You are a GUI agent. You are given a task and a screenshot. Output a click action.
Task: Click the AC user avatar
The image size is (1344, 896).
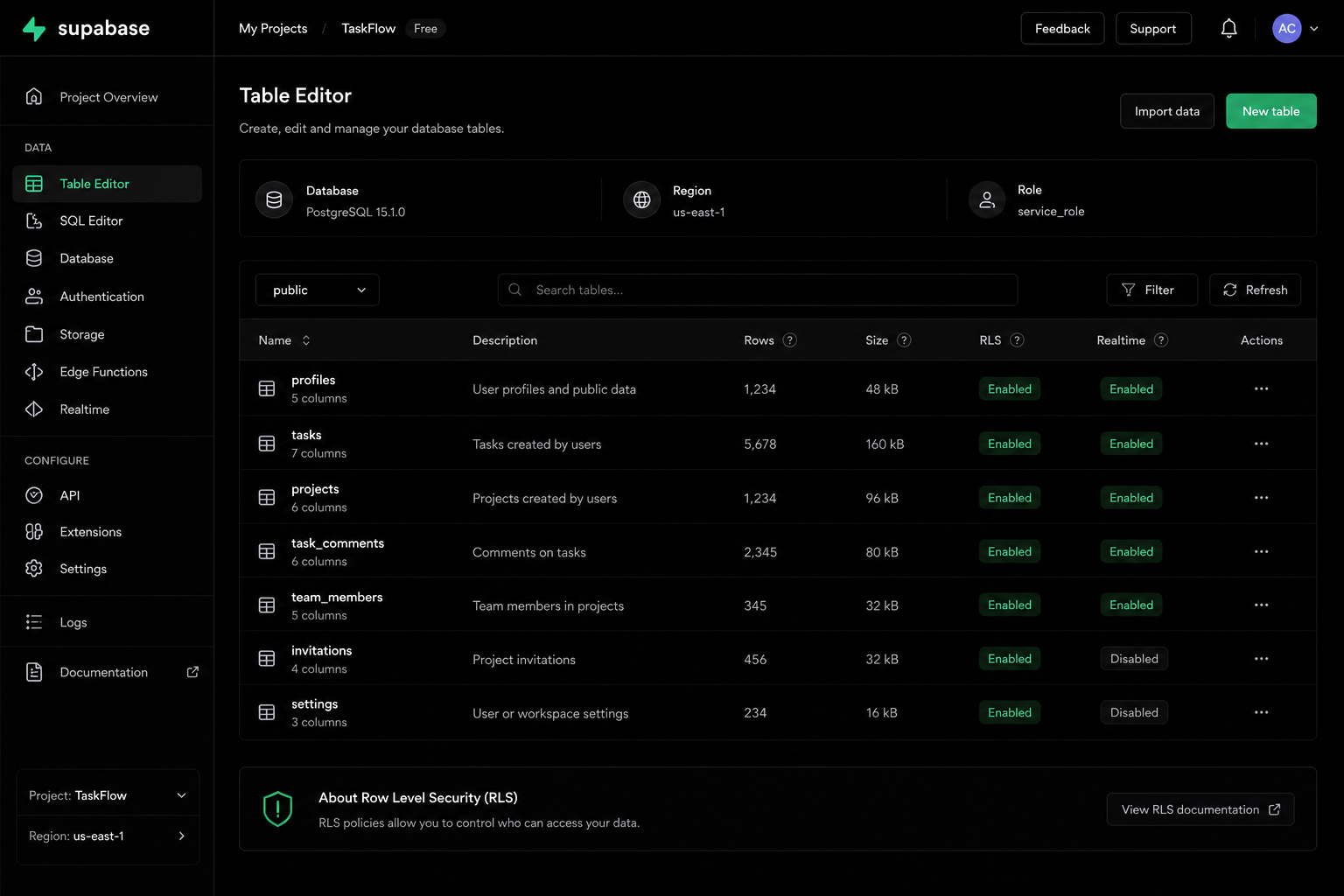(x=1286, y=29)
